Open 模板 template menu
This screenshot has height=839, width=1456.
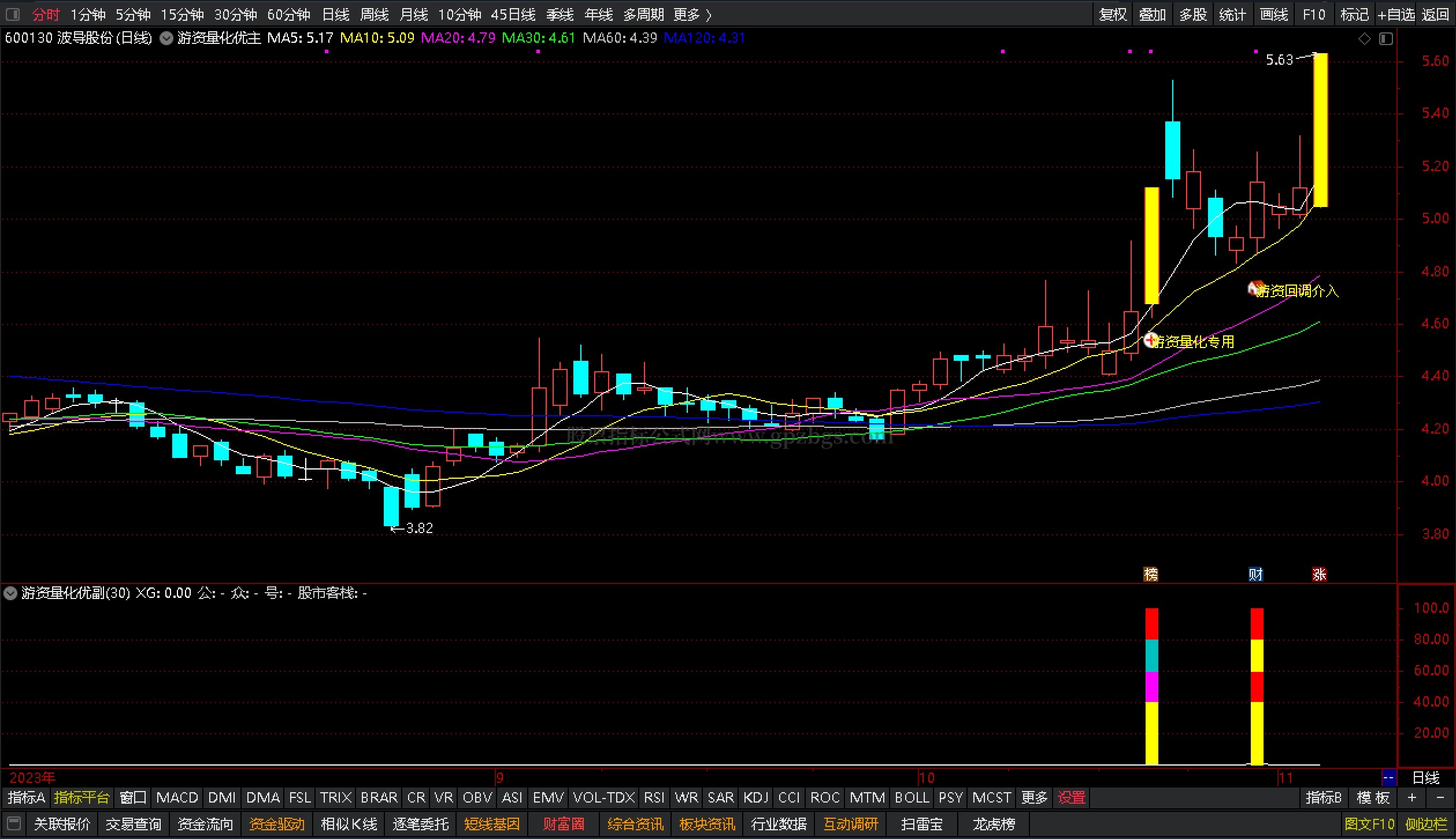(x=1373, y=798)
